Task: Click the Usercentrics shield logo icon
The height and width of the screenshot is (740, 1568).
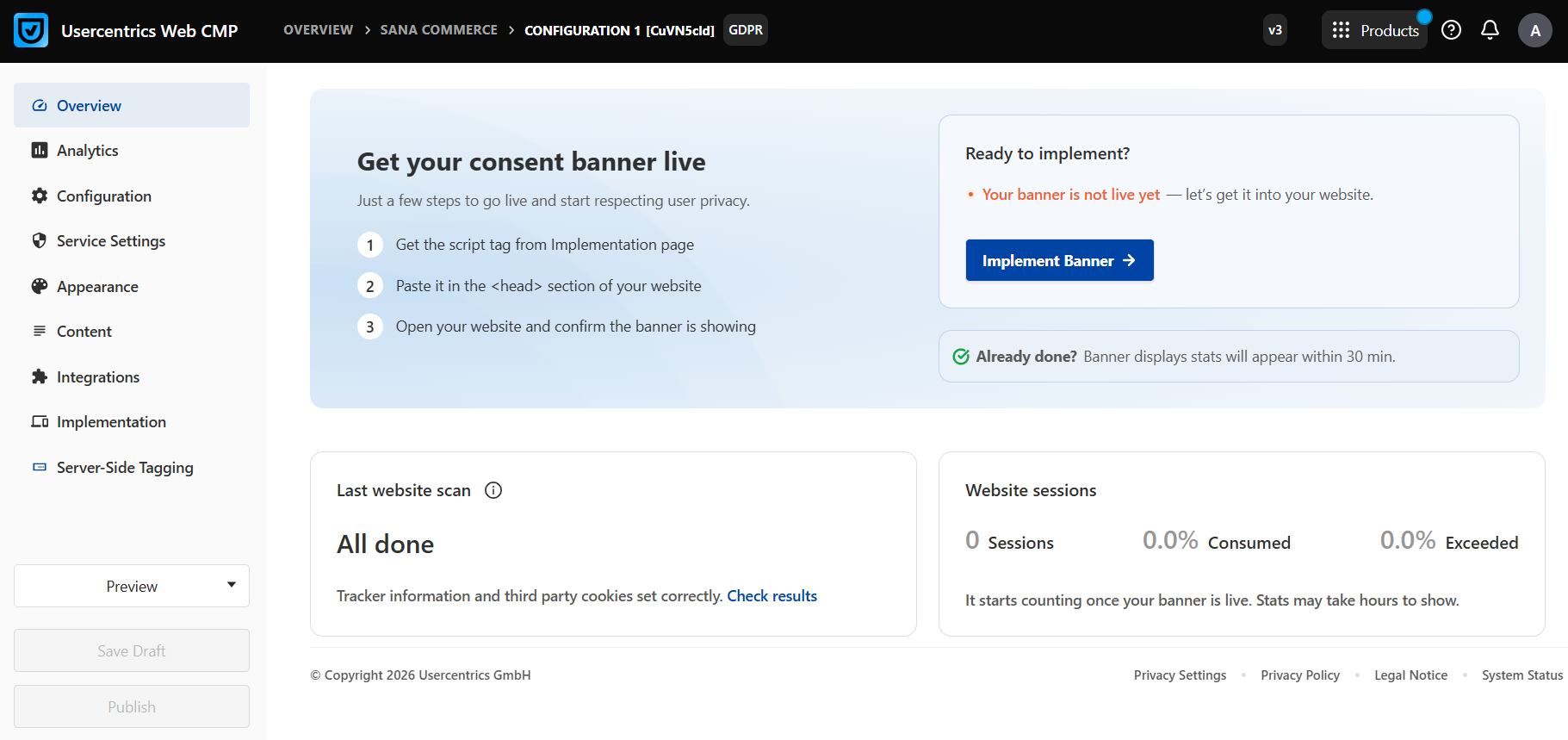Action: pyautogui.click(x=31, y=31)
